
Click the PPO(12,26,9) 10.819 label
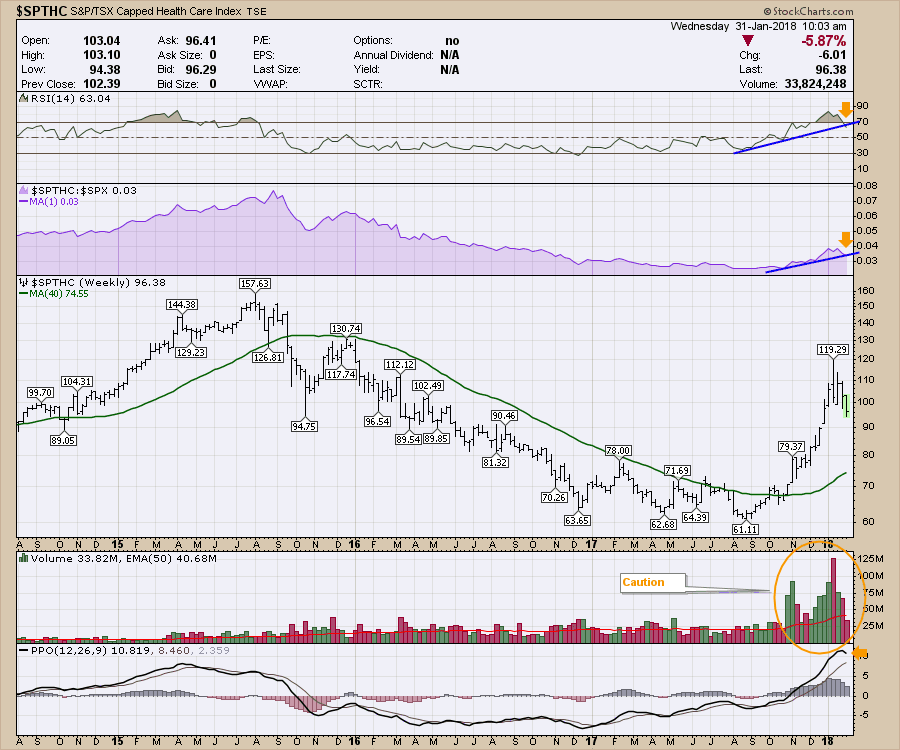pos(91,650)
